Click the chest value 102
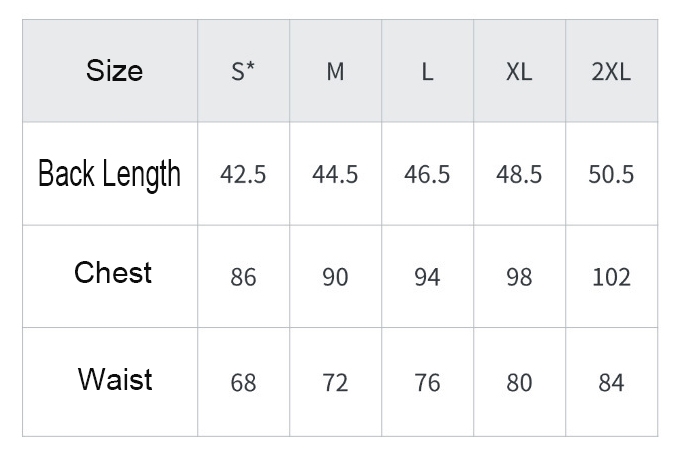The height and width of the screenshot is (458, 679). (x=611, y=276)
